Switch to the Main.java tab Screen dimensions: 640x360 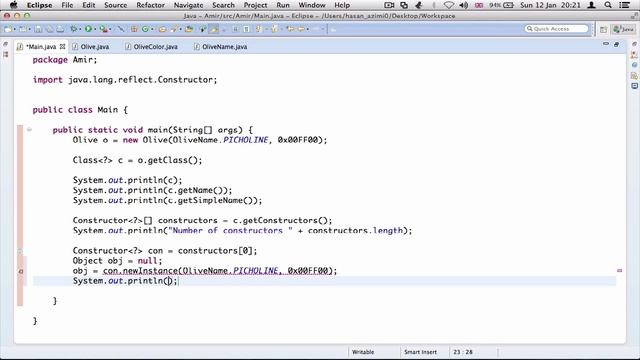click(40, 47)
